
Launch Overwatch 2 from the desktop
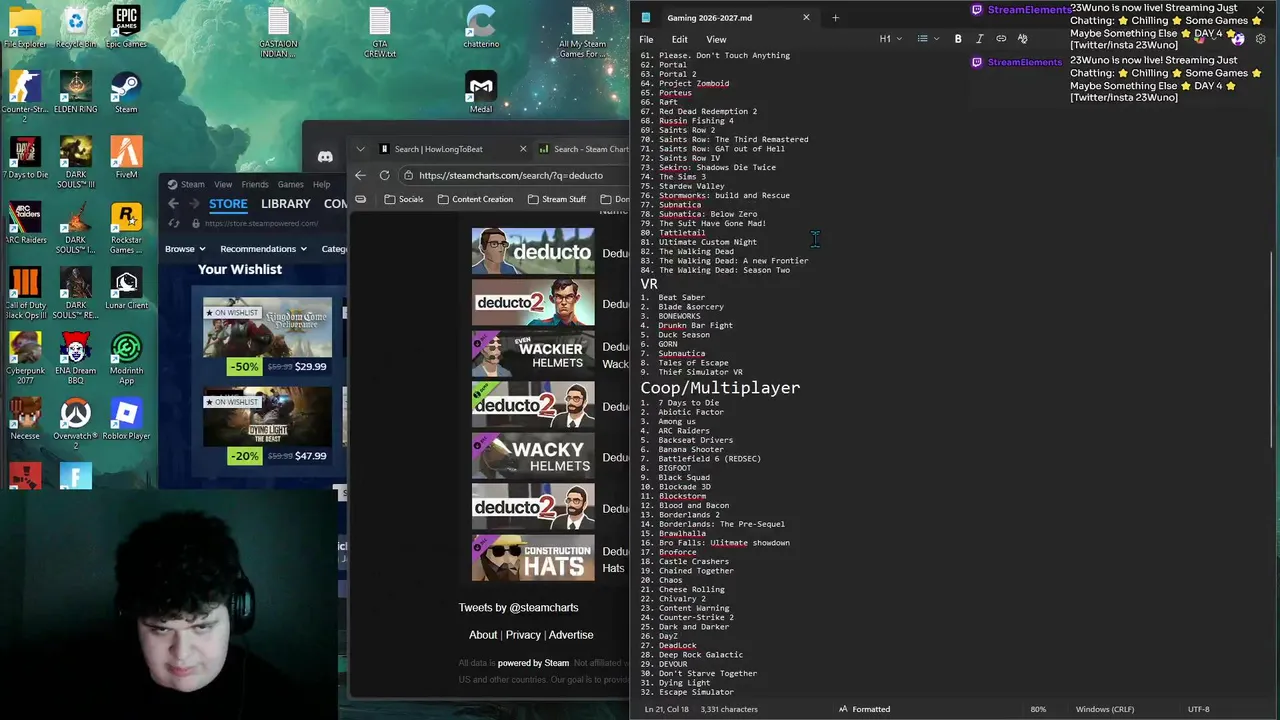pos(76,424)
